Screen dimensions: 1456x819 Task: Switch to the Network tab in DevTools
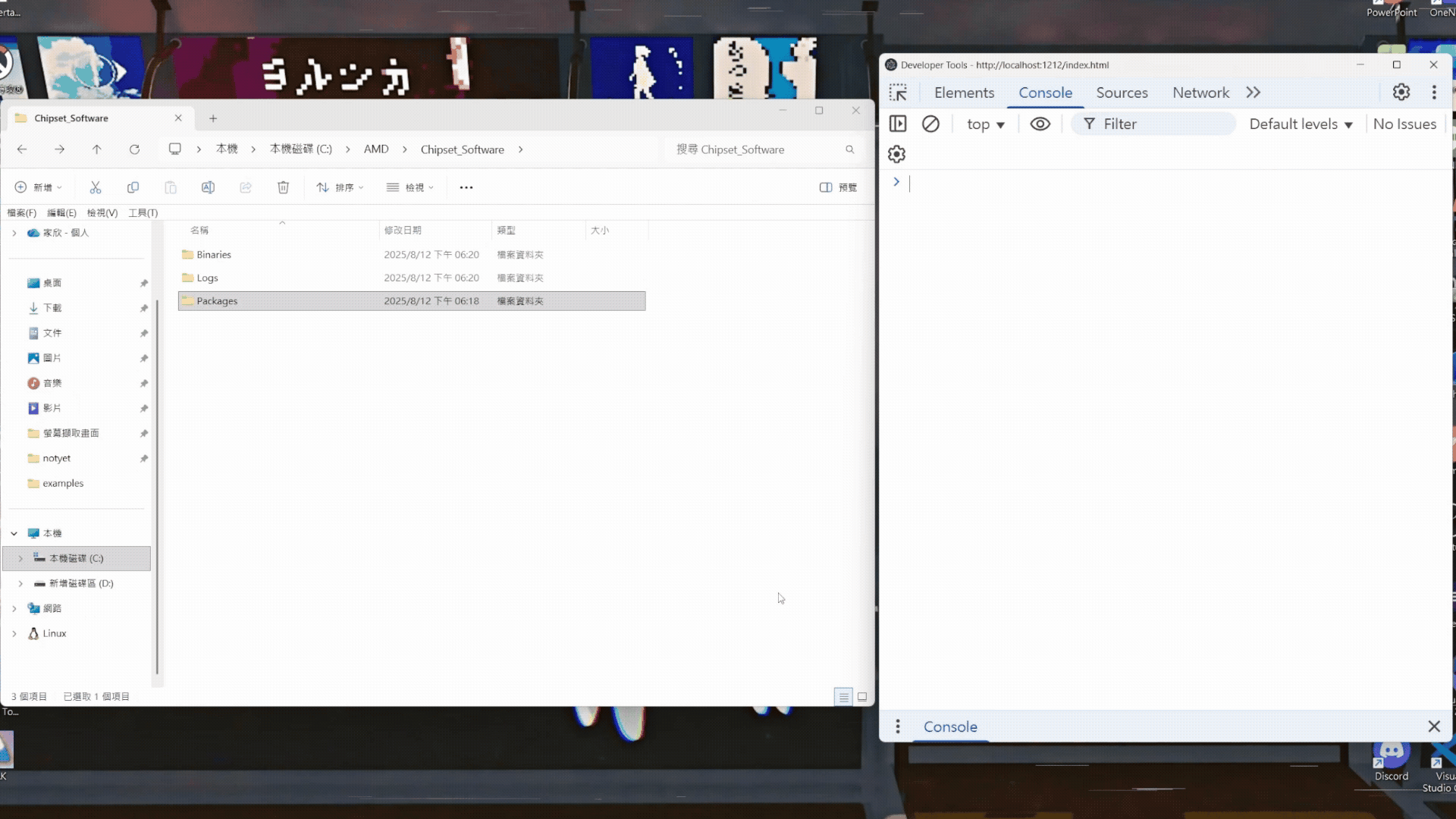(x=1200, y=92)
